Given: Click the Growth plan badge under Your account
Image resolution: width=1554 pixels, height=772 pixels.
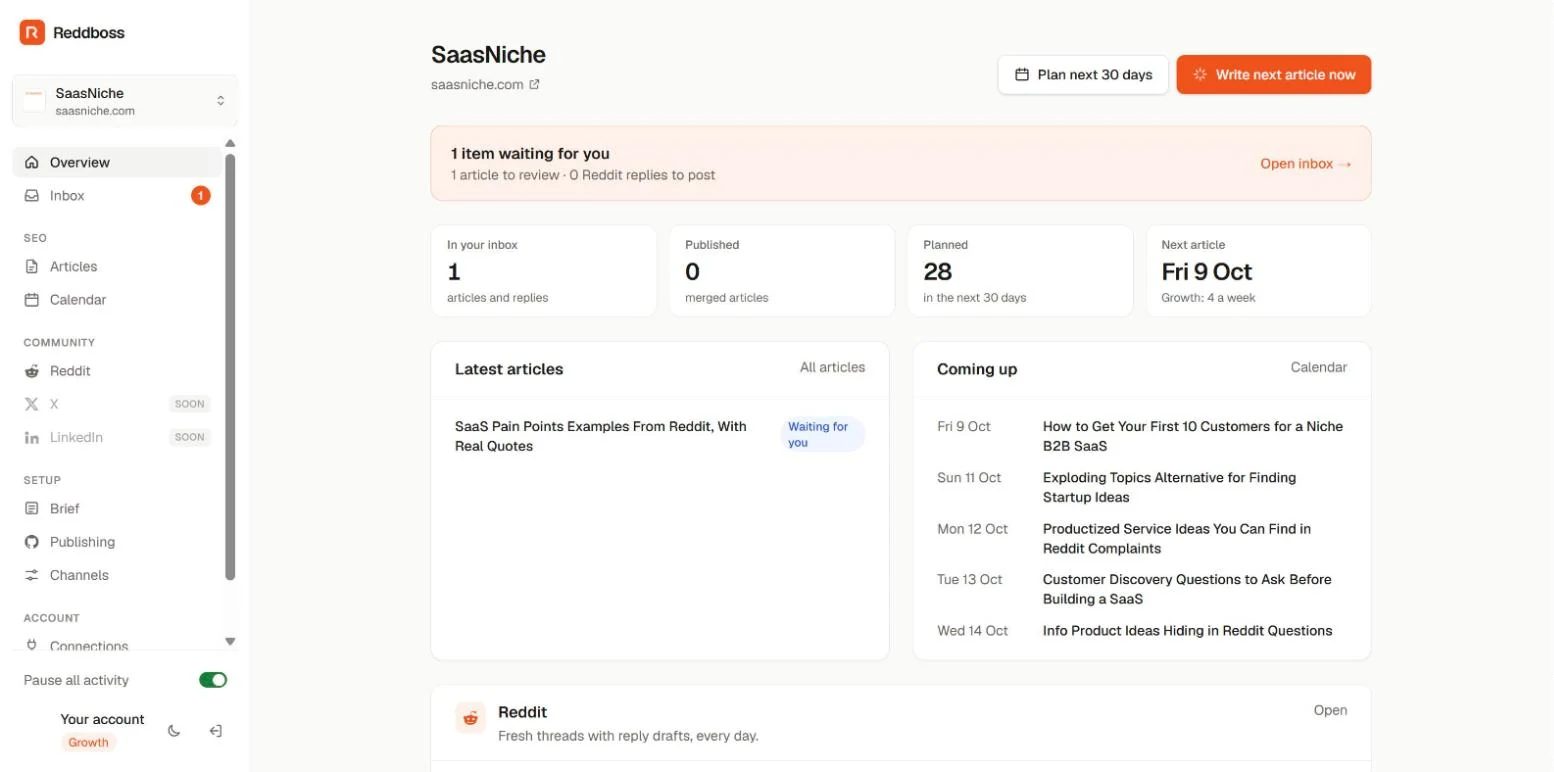Looking at the screenshot, I should click(x=88, y=743).
